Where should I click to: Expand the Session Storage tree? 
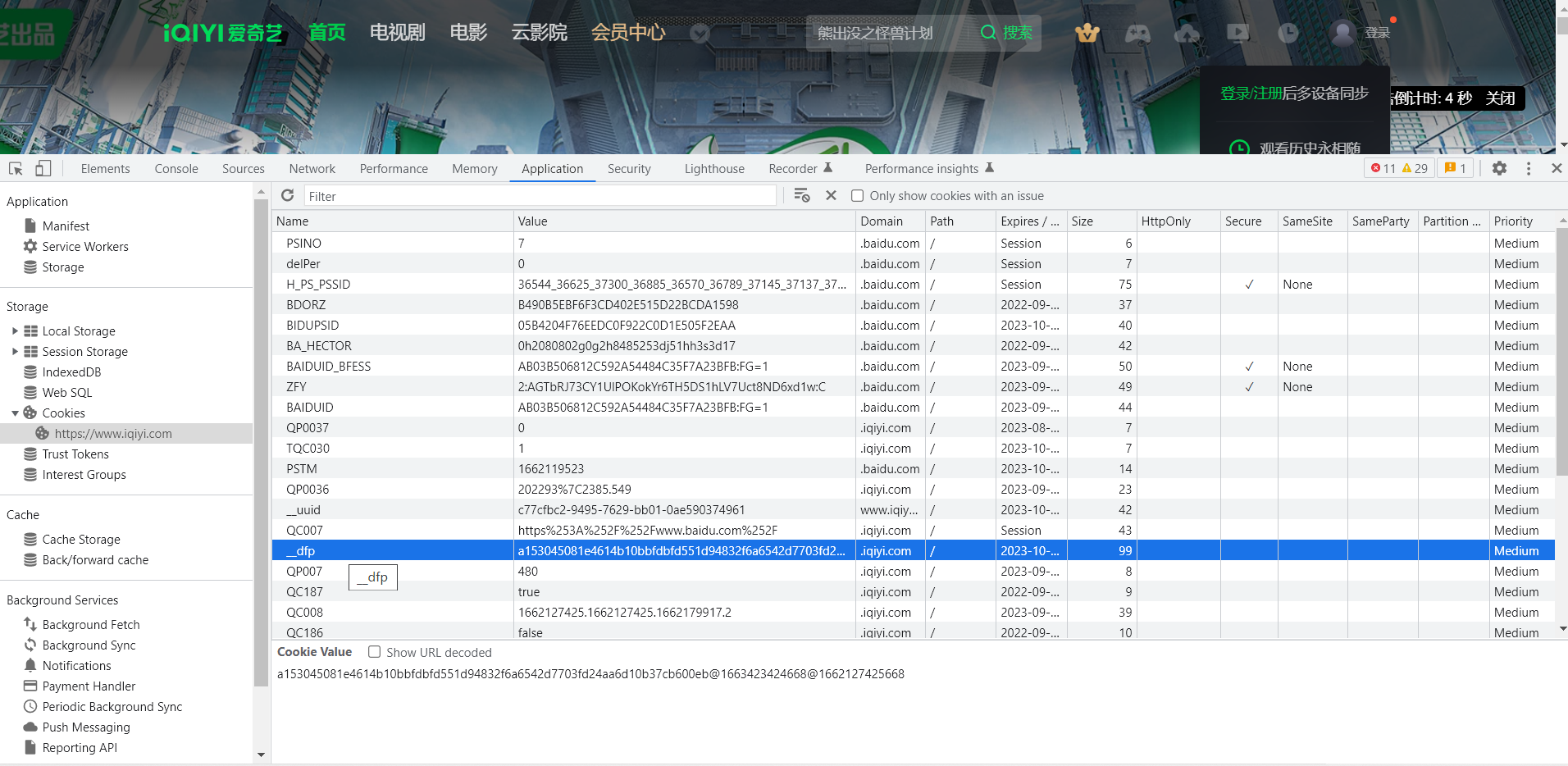click(15, 352)
